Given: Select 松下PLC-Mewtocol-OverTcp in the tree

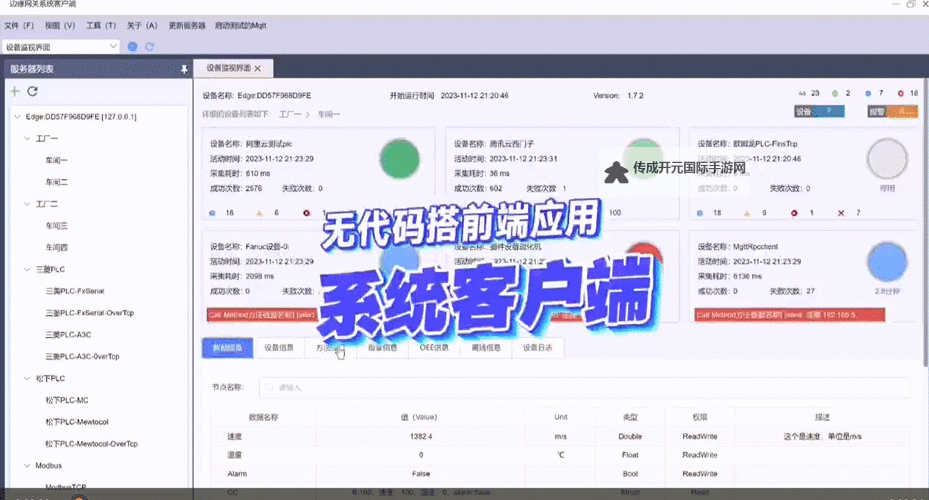Looking at the screenshot, I should tap(91, 444).
